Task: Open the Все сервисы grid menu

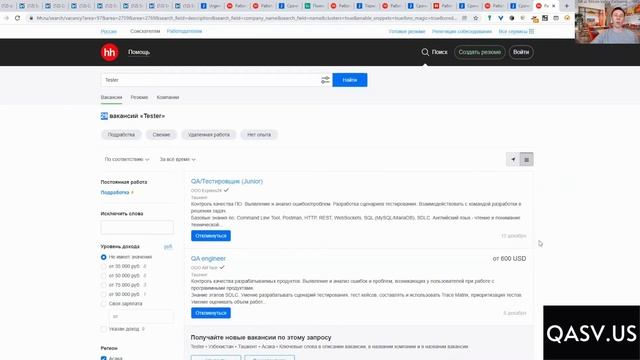Action: [x=516, y=31]
